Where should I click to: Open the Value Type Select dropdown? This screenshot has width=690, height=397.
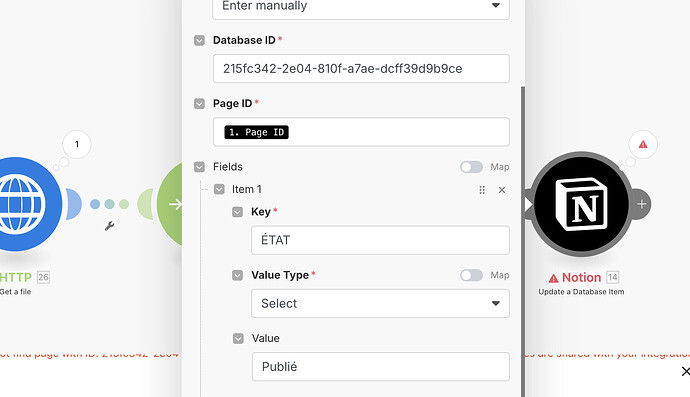tap(380, 303)
